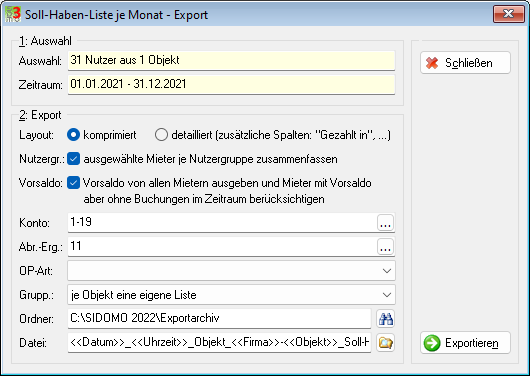Screen dimensions: 530x376
Task: Click the Exportieren button
Action: pos(465,343)
